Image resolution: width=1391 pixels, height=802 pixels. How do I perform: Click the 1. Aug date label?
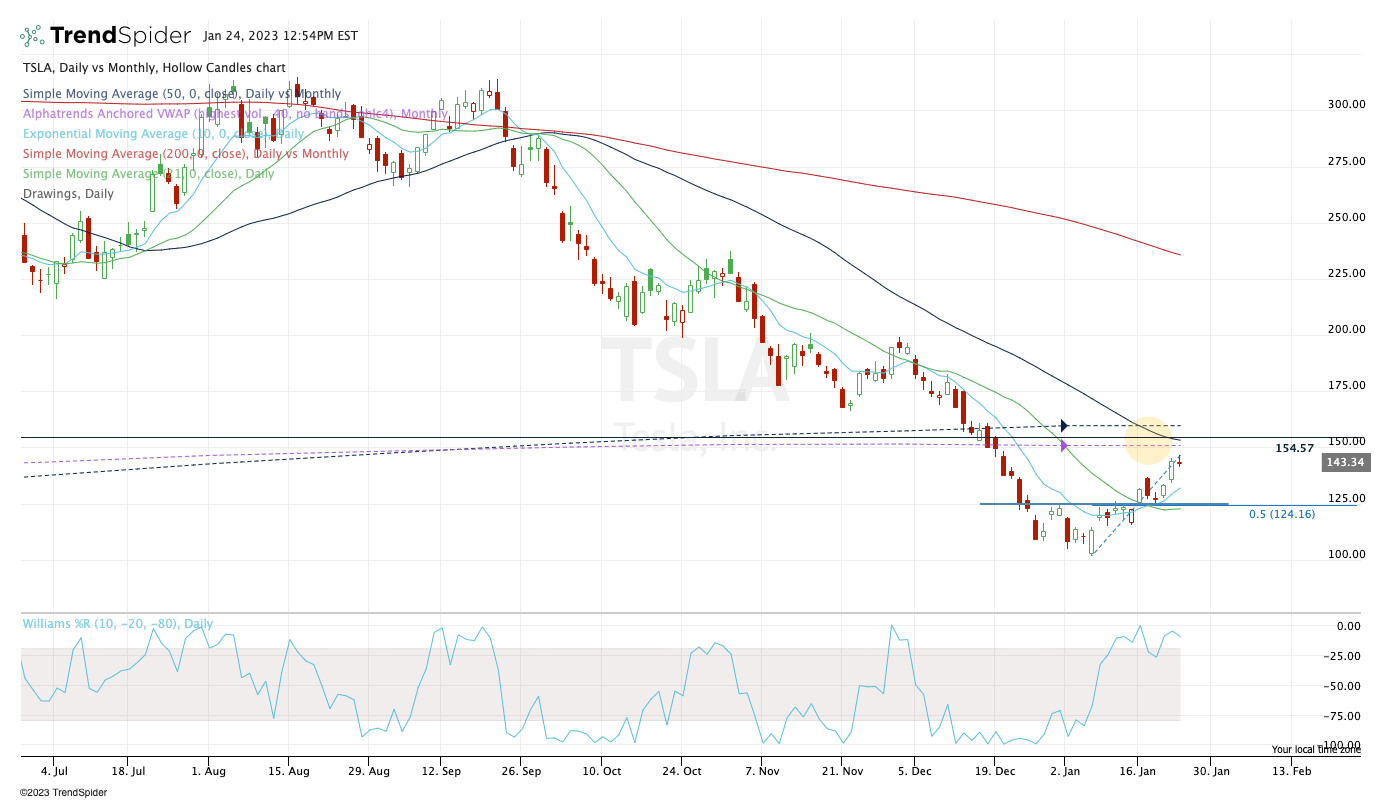click(207, 771)
